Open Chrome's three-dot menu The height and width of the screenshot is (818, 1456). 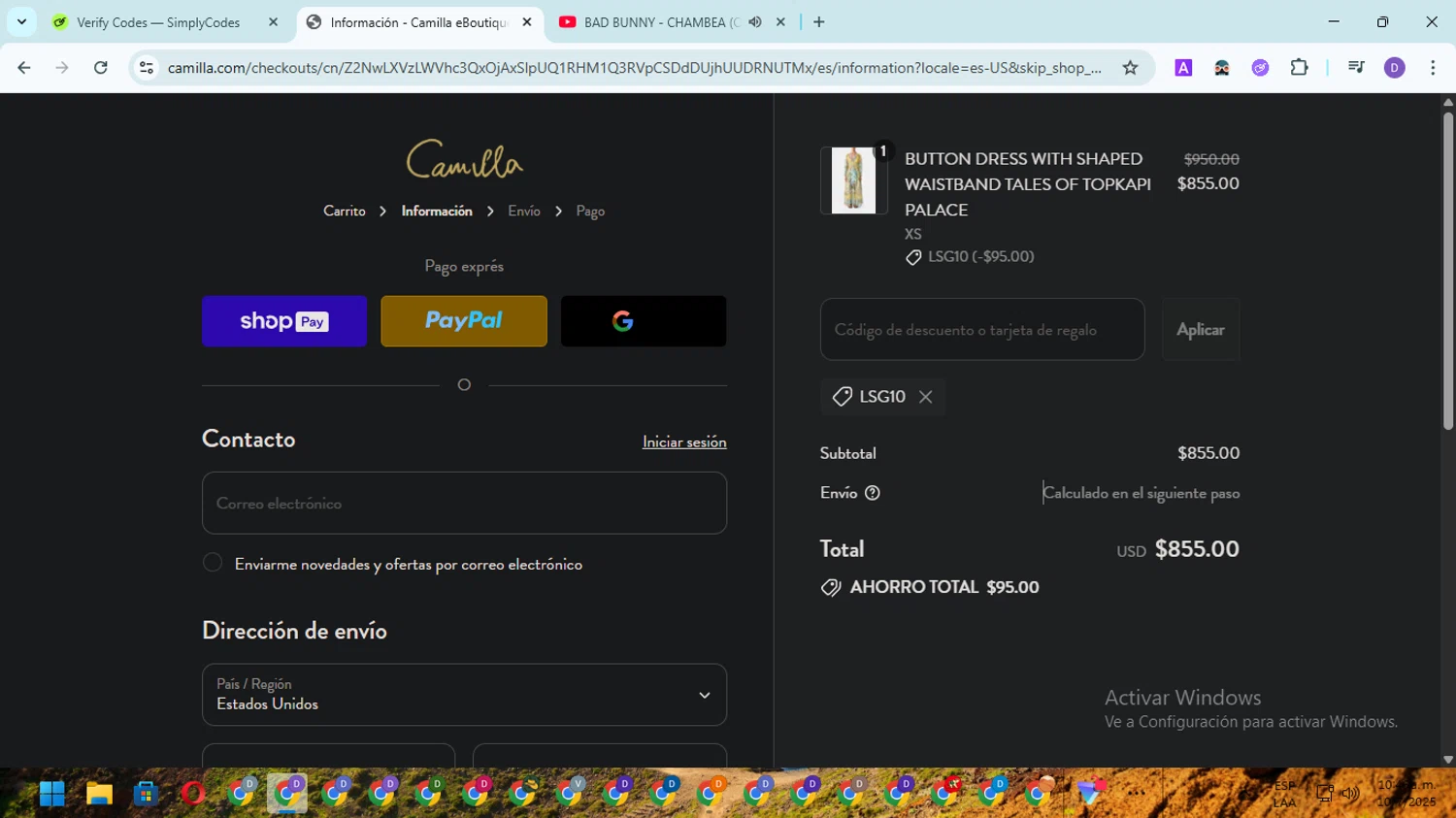pos(1433,68)
